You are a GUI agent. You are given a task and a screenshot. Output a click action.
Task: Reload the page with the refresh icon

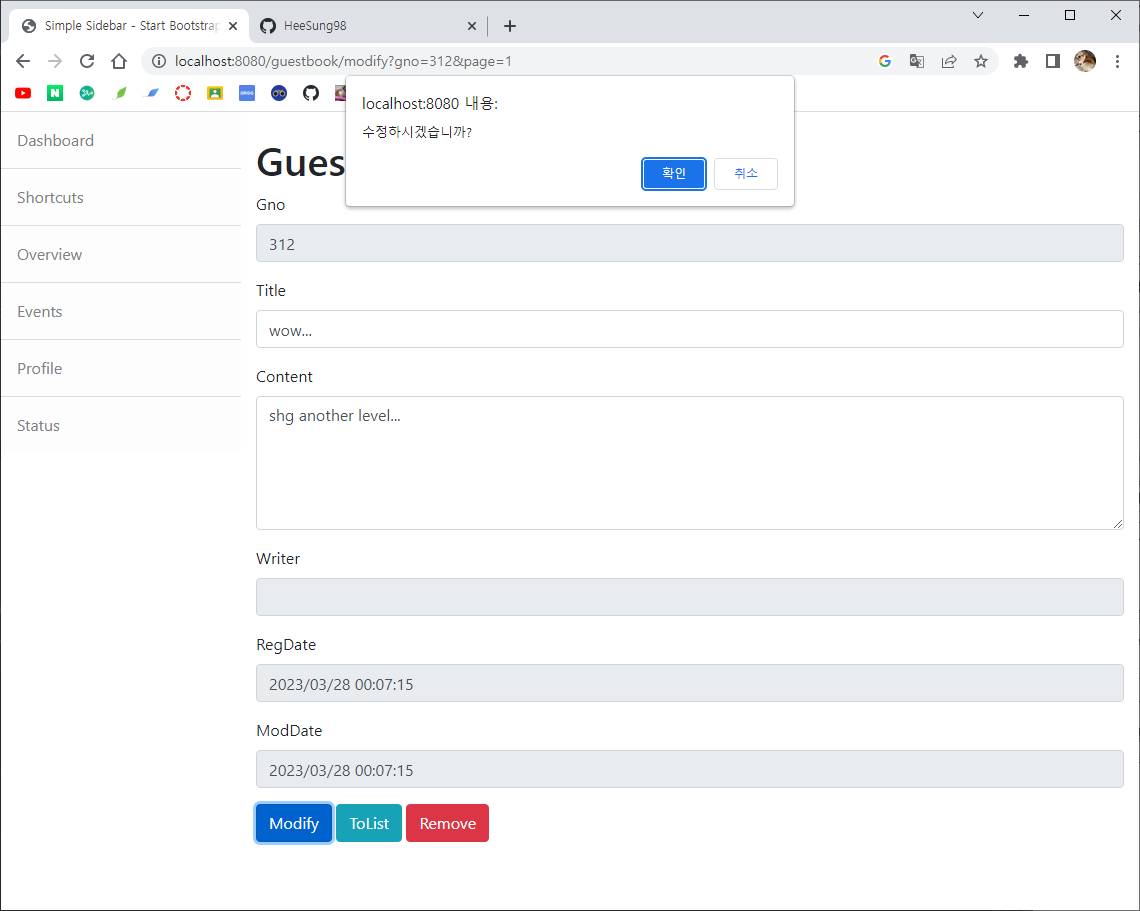(87, 61)
